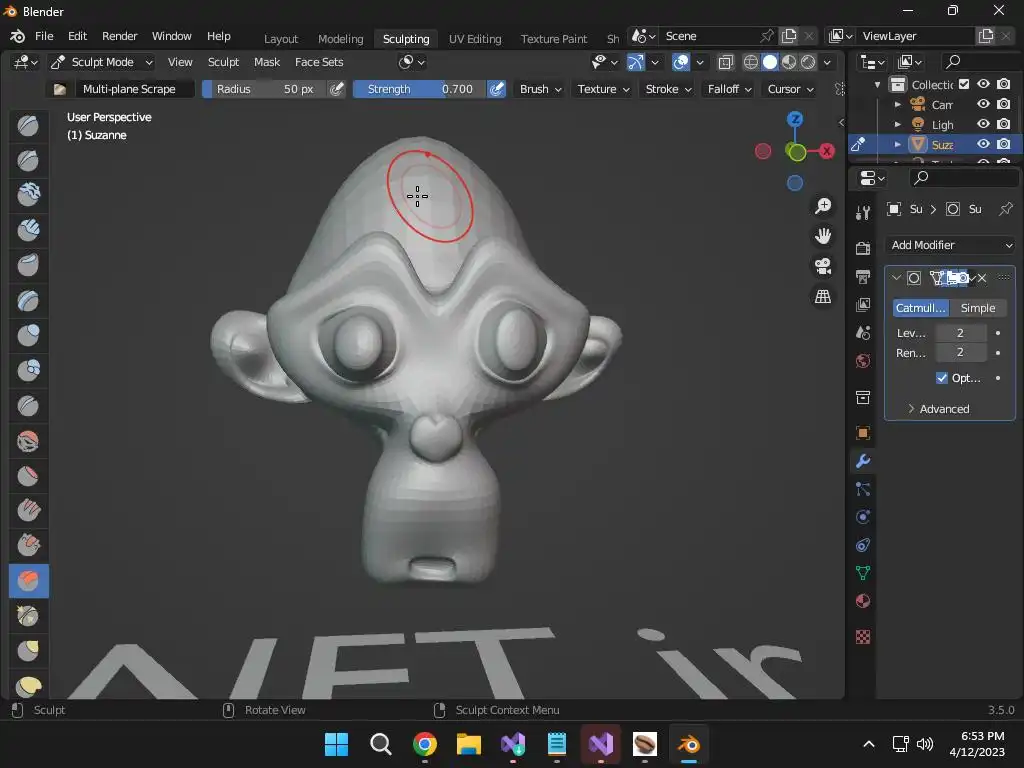Select the Pinch brush tool
The image size is (1024, 768).
pyautogui.click(x=28, y=616)
